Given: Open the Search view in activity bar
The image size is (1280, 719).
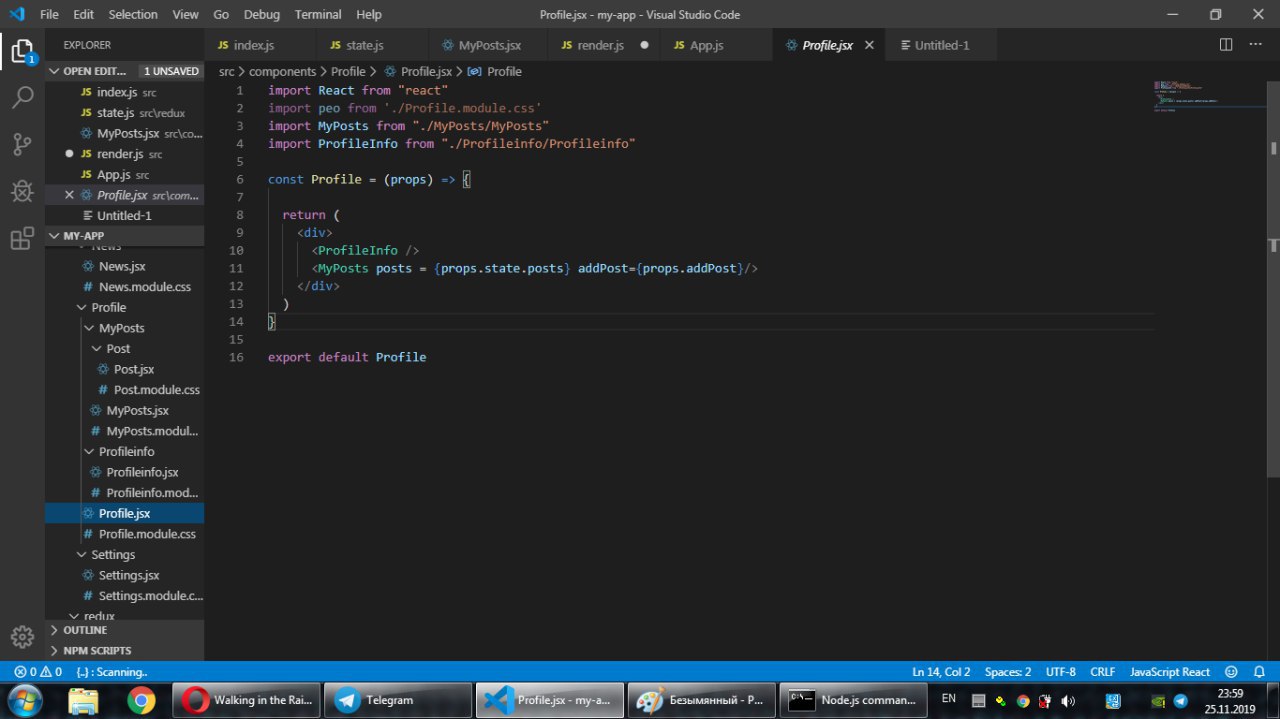Looking at the screenshot, I should click(22, 98).
